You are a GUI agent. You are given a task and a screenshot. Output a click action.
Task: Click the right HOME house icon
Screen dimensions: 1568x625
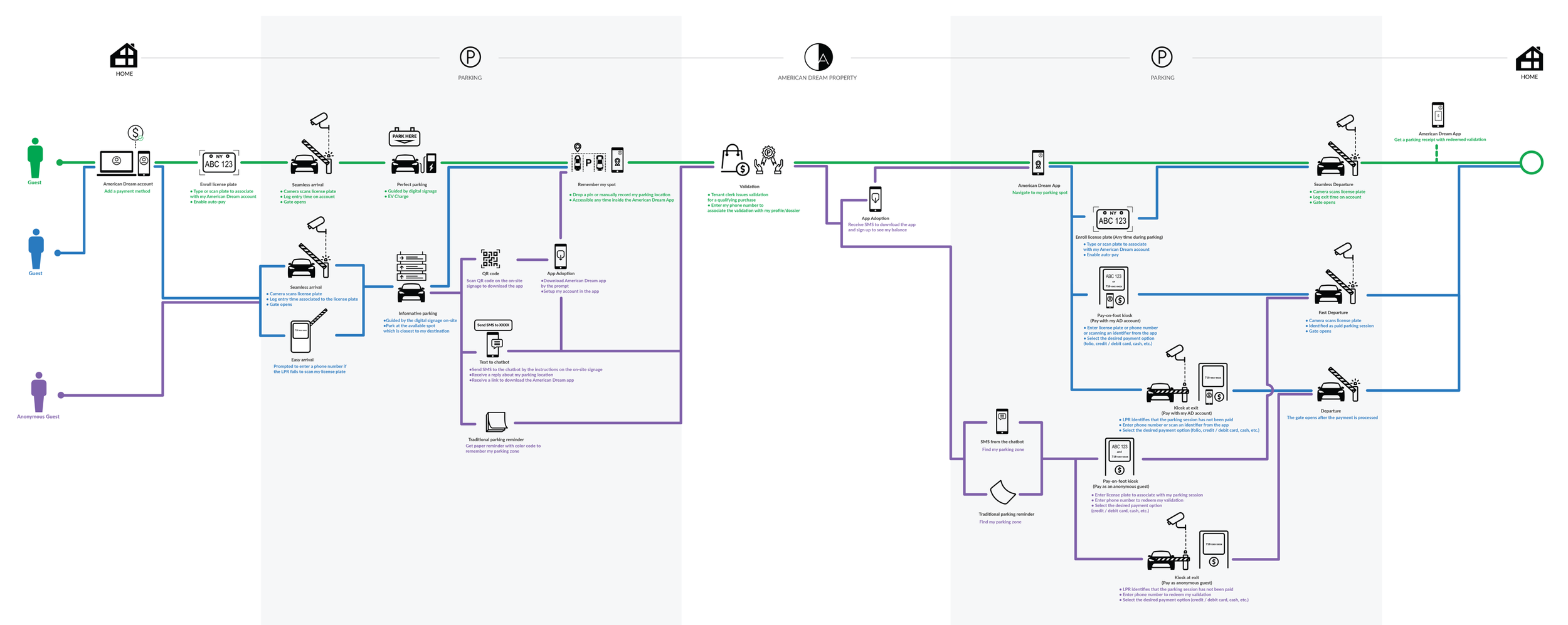(1529, 58)
